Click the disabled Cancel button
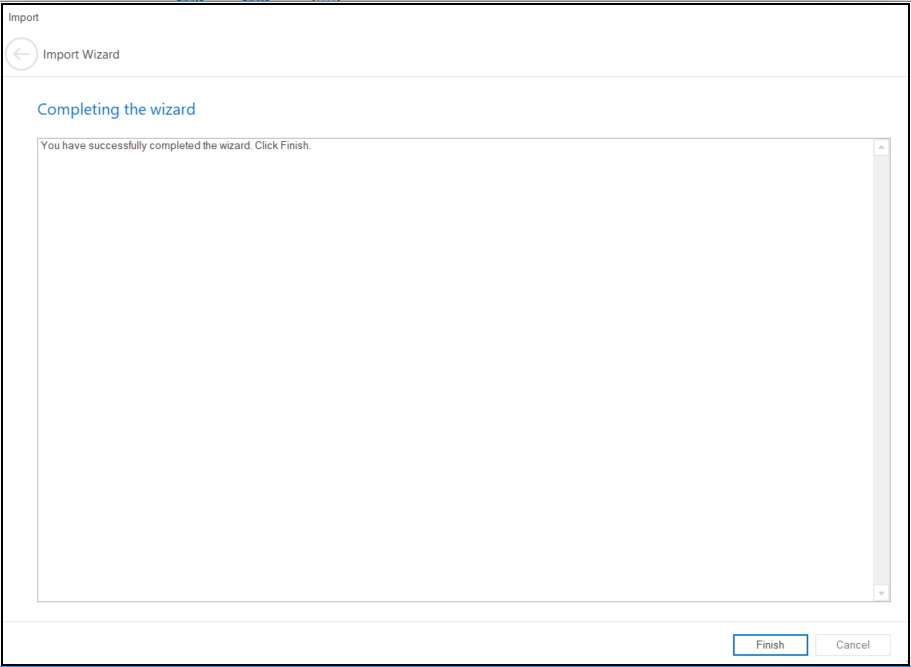Viewport: 911px width, 667px height. click(852, 645)
